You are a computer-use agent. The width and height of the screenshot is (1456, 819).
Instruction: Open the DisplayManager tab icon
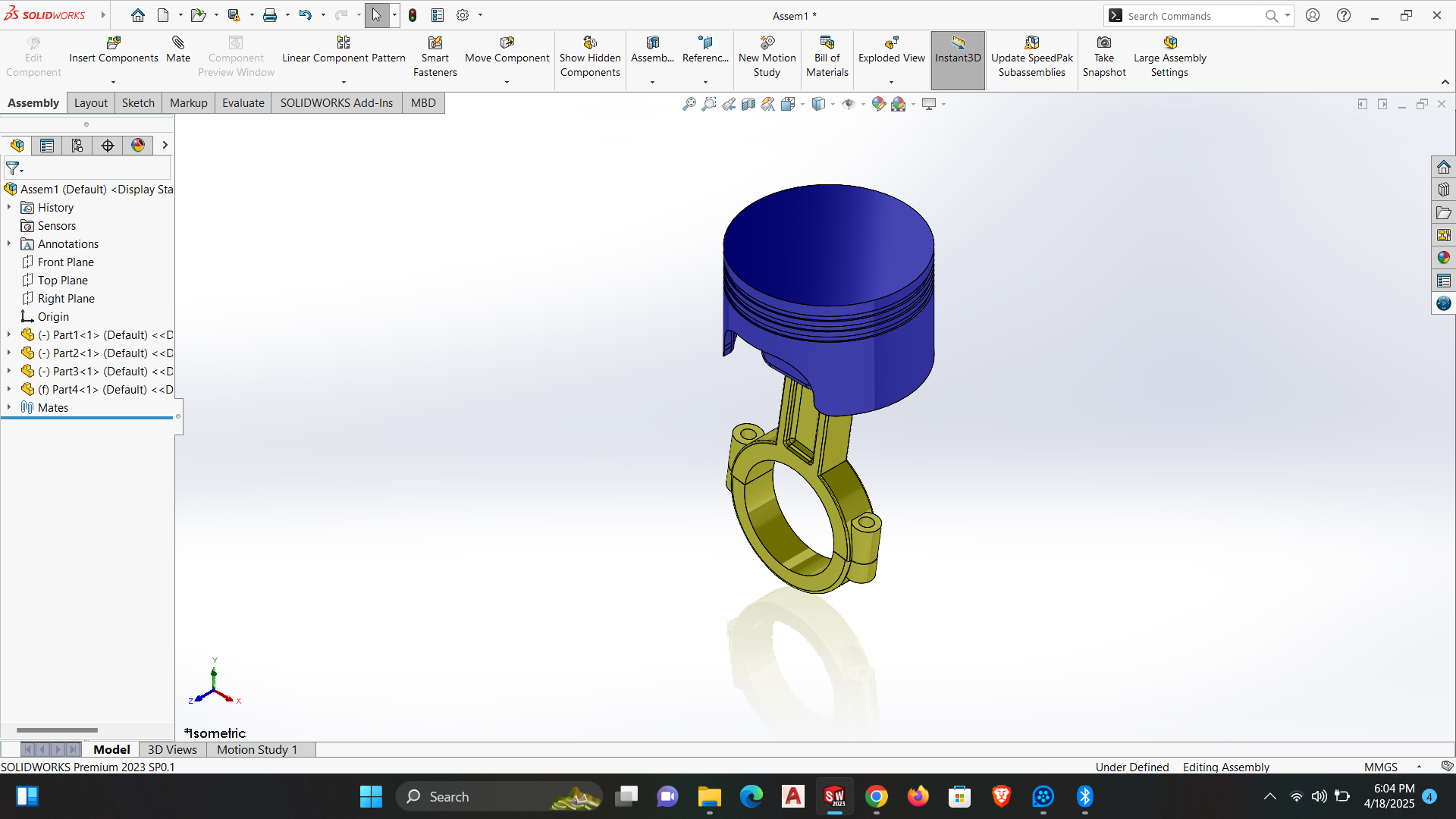coord(138,146)
